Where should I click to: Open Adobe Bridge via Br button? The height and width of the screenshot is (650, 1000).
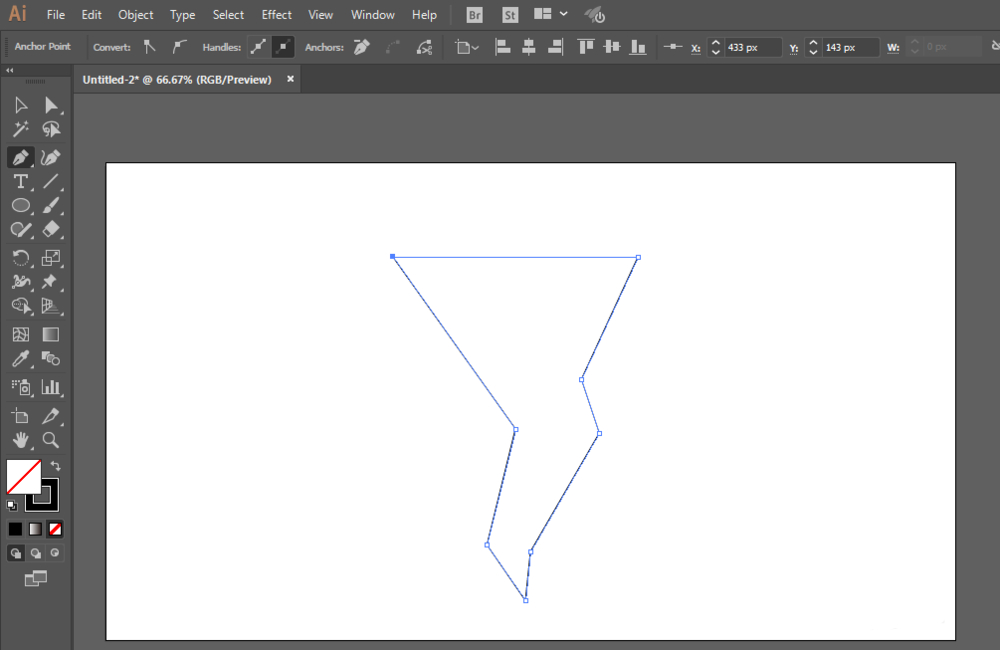click(474, 15)
